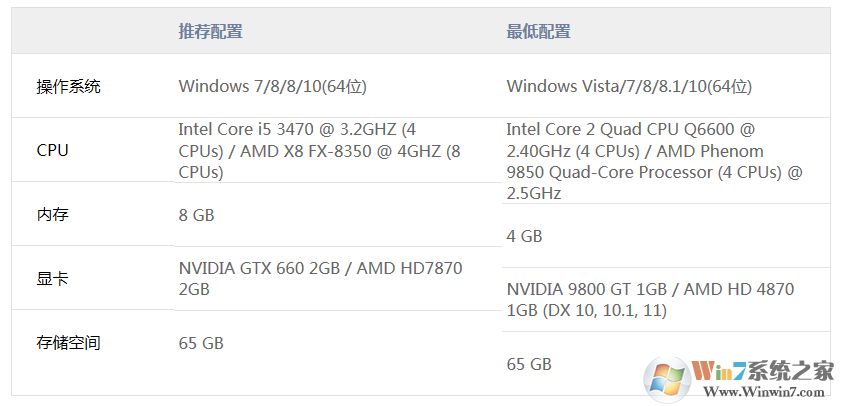Screen dimensions: 841x406
Task: Click the 4 GB memory value
Action: point(524,236)
